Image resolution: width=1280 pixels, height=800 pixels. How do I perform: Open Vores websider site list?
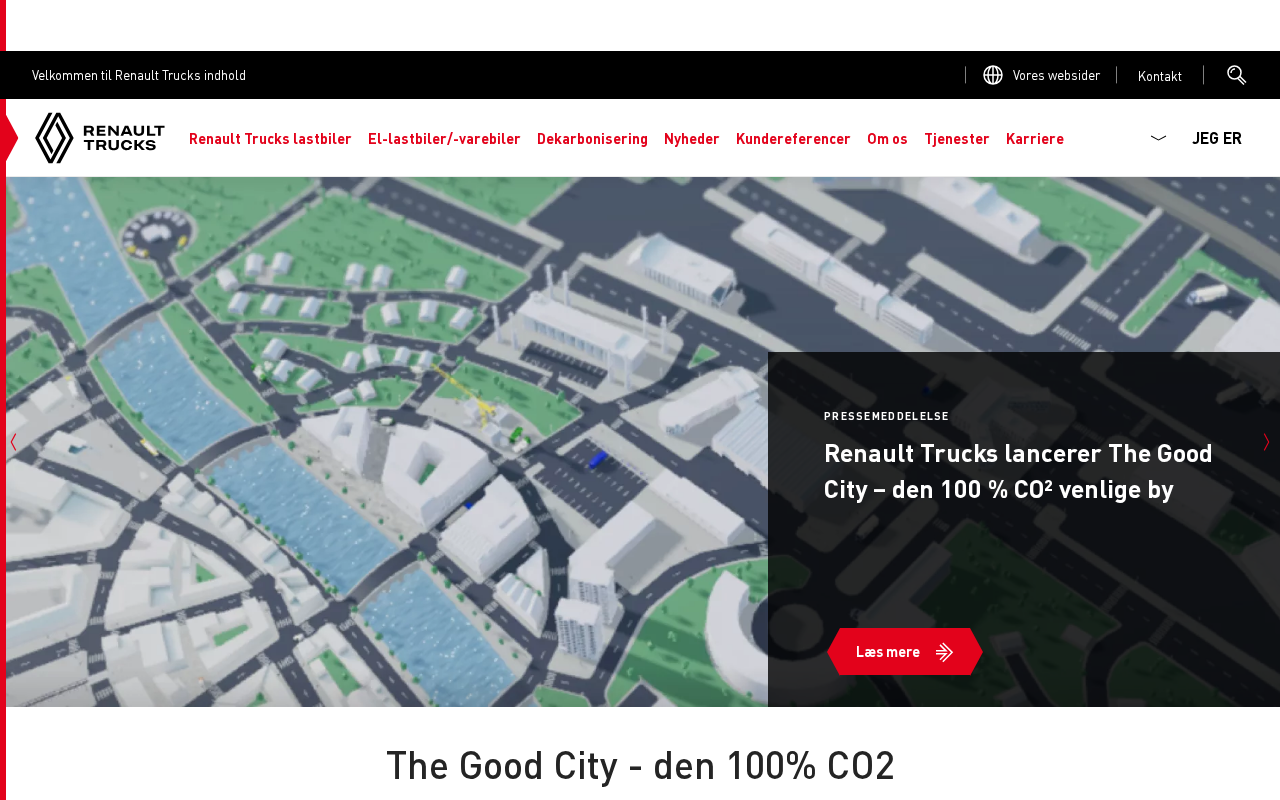[x=1056, y=75]
